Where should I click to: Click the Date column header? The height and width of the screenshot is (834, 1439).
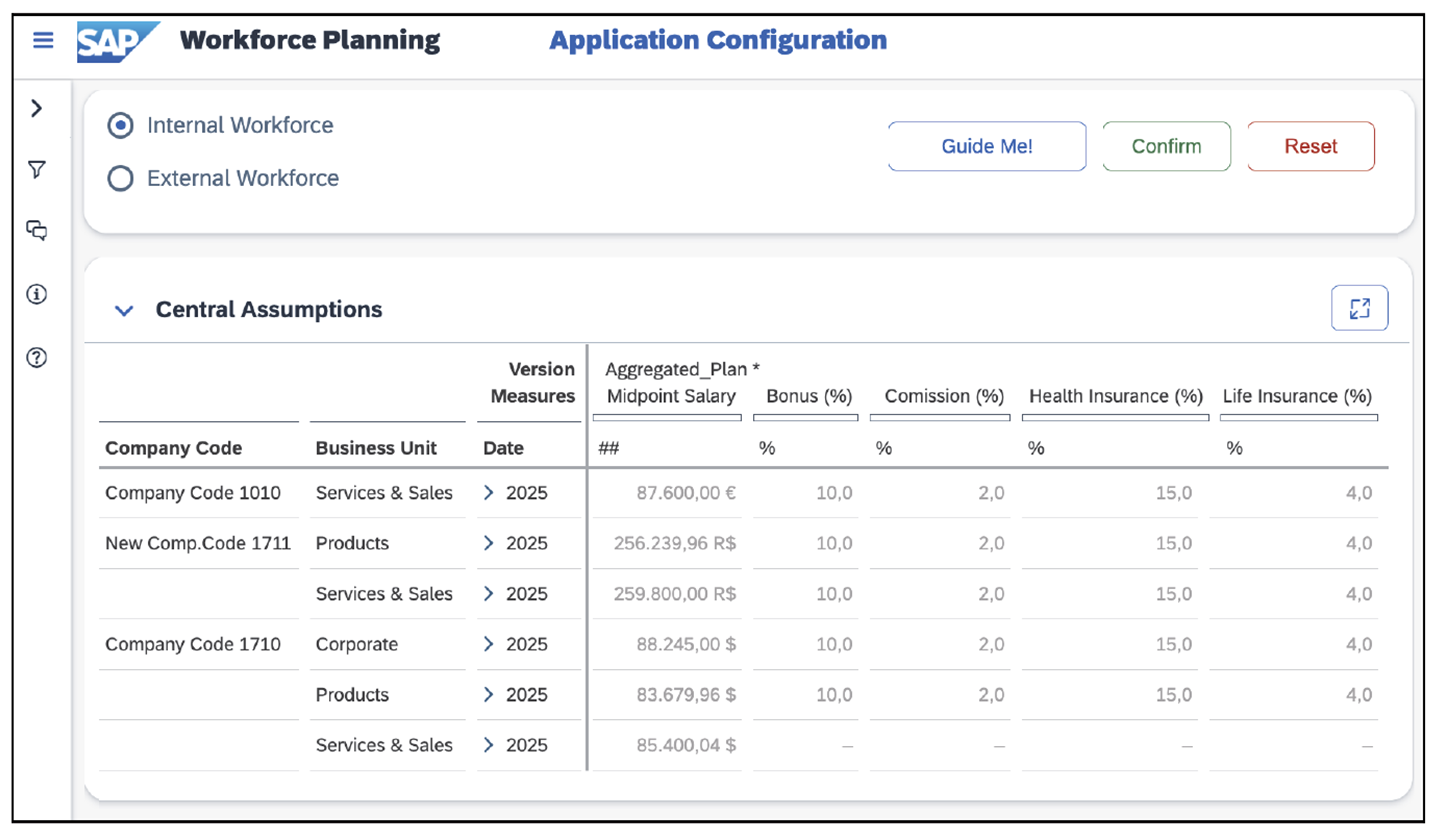503,449
